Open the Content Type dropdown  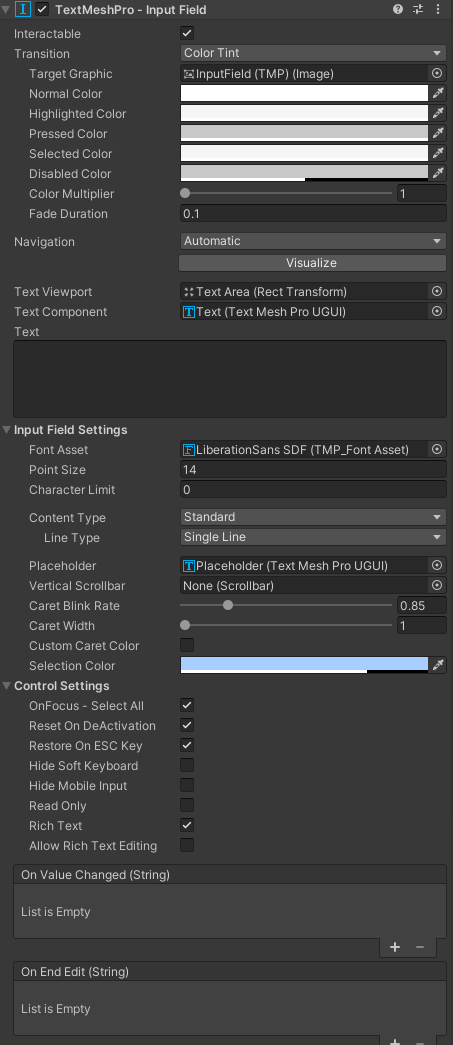pyautogui.click(x=313, y=517)
